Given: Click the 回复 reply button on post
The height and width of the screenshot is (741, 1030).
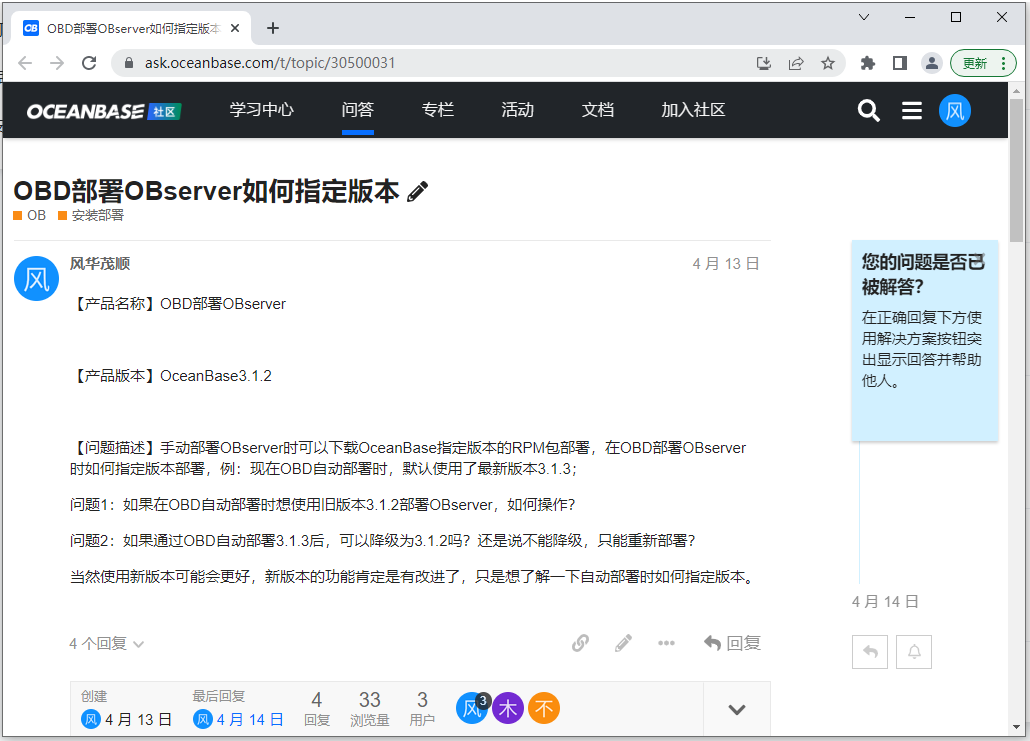Looking at the screenshot, I should tap(732, 643).
